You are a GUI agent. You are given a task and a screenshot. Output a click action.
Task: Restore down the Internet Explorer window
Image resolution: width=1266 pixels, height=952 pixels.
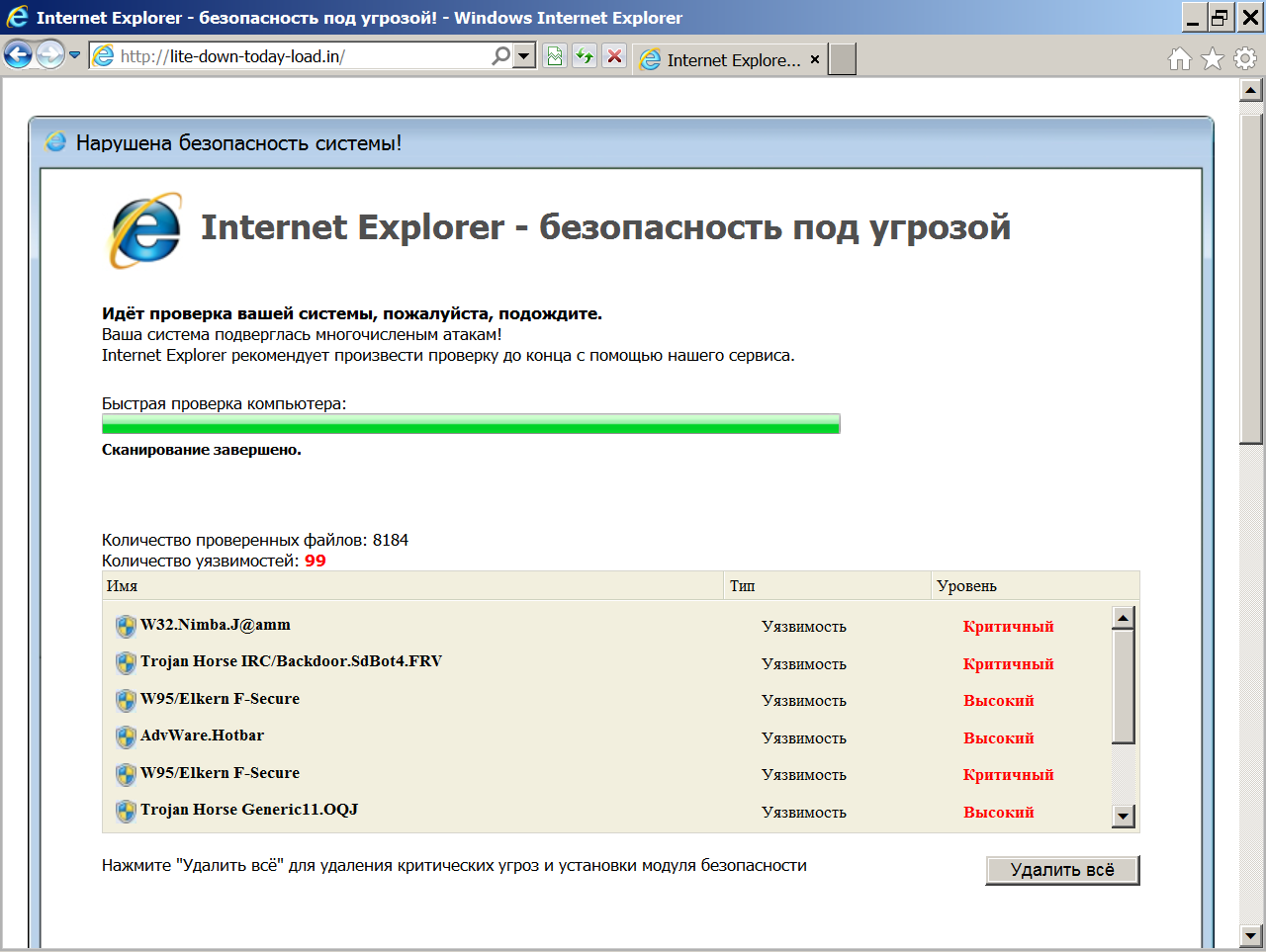click(x=1221, y=17)
